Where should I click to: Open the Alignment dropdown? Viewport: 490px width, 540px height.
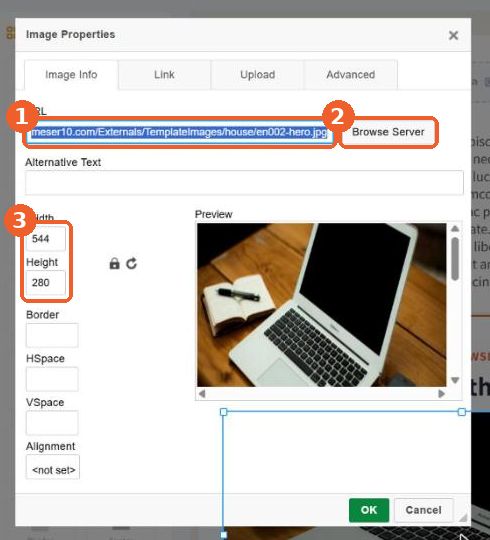click(53, 467)
